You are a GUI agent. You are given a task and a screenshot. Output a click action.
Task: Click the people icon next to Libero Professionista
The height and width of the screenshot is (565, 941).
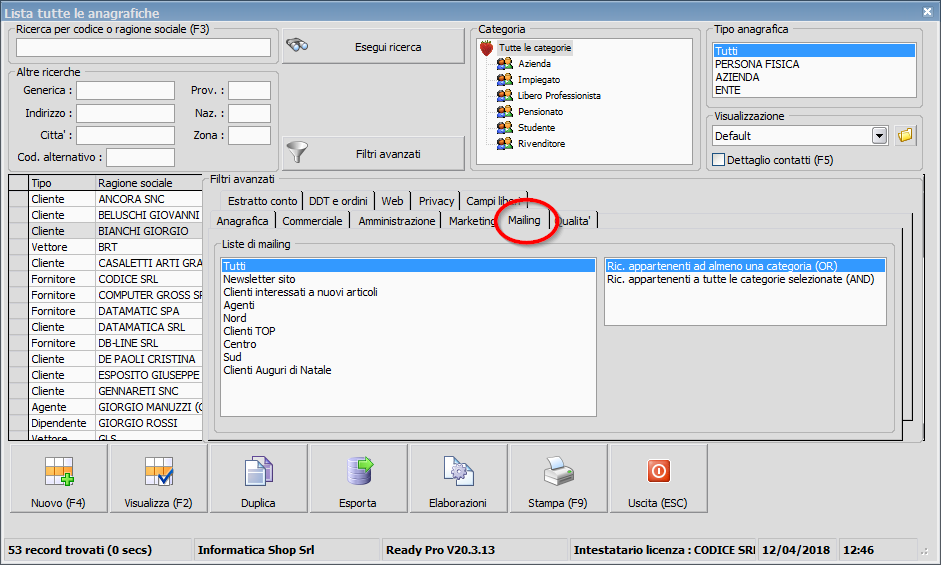tap(505, 95)
